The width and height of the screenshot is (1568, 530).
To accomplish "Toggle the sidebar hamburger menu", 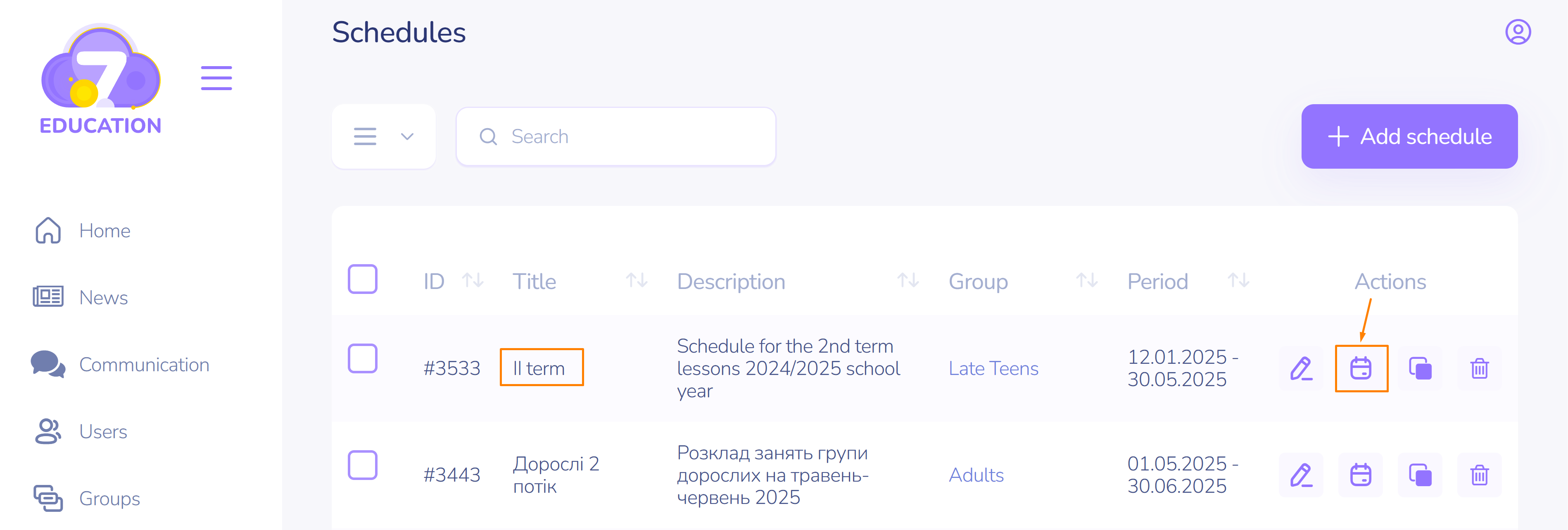I will pos(216,79).
